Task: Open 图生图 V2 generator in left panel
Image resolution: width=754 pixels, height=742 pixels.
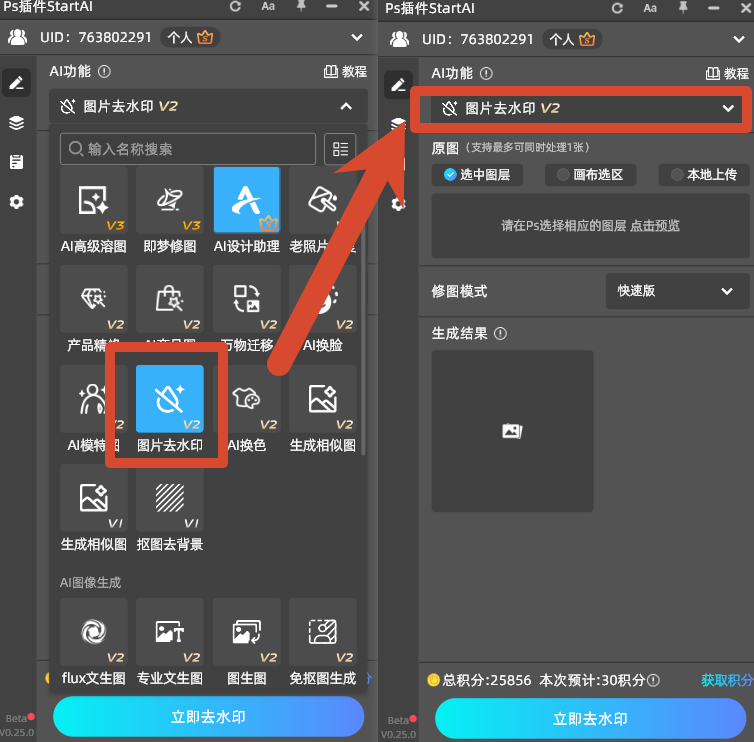Action: tap(247, 632)
